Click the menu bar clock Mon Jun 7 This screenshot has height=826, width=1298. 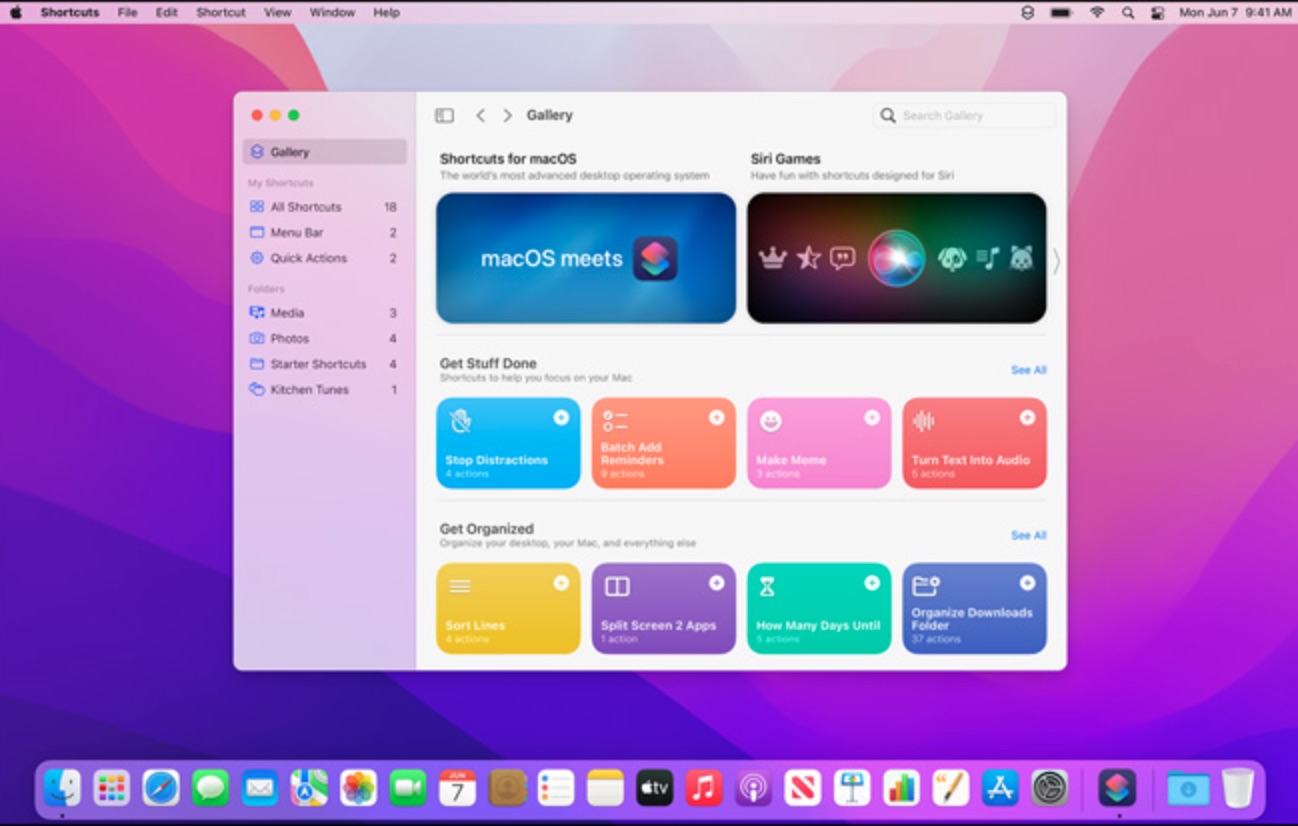point(1235,13)
